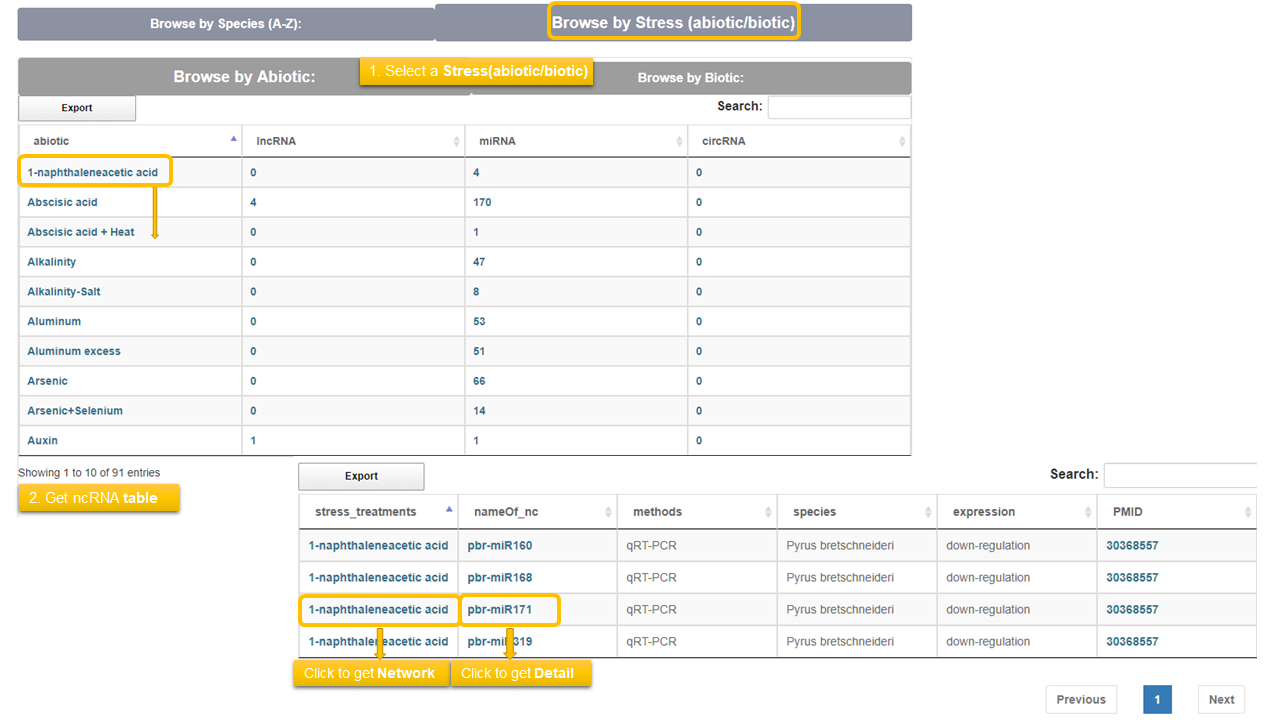Open PMID 30368557 for pbr-miR160

tap(1132, 545)
